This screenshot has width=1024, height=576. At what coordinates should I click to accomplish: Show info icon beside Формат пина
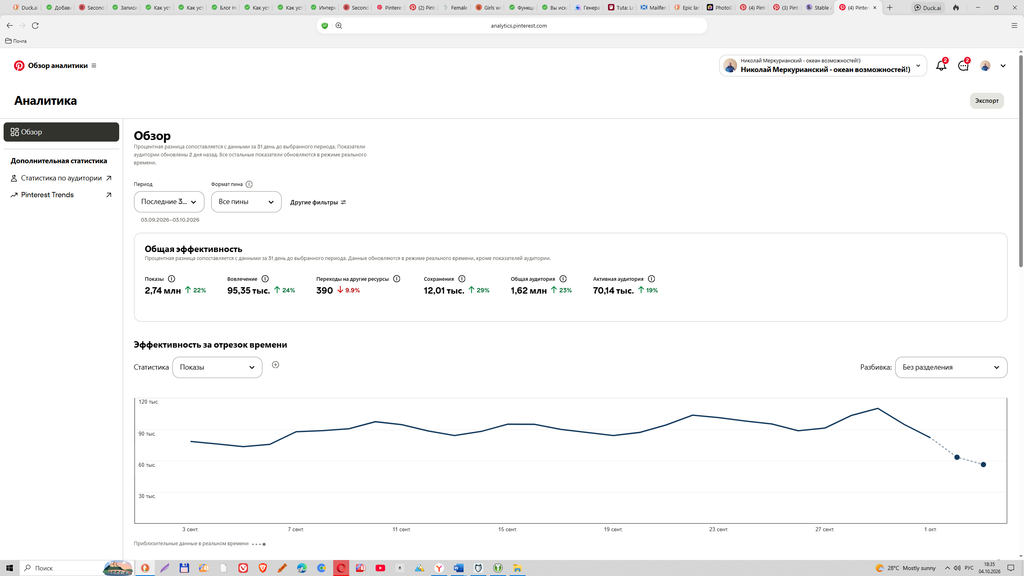pyautogui.click(x=249, y=184)
